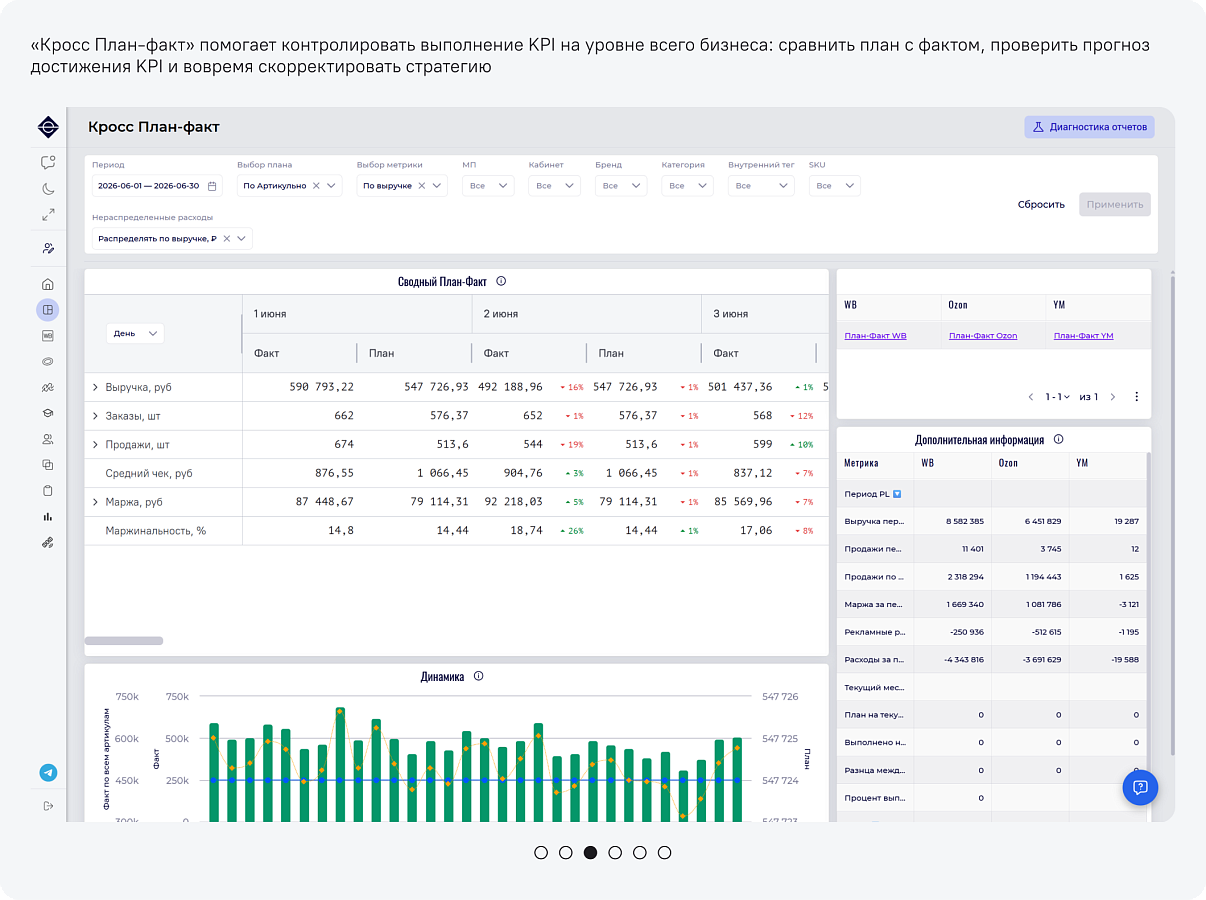Image resolution: width=1206 pixels, height=900 pixels.
Task: Expand the Маржа, руб row
Action: click(95, 502)
